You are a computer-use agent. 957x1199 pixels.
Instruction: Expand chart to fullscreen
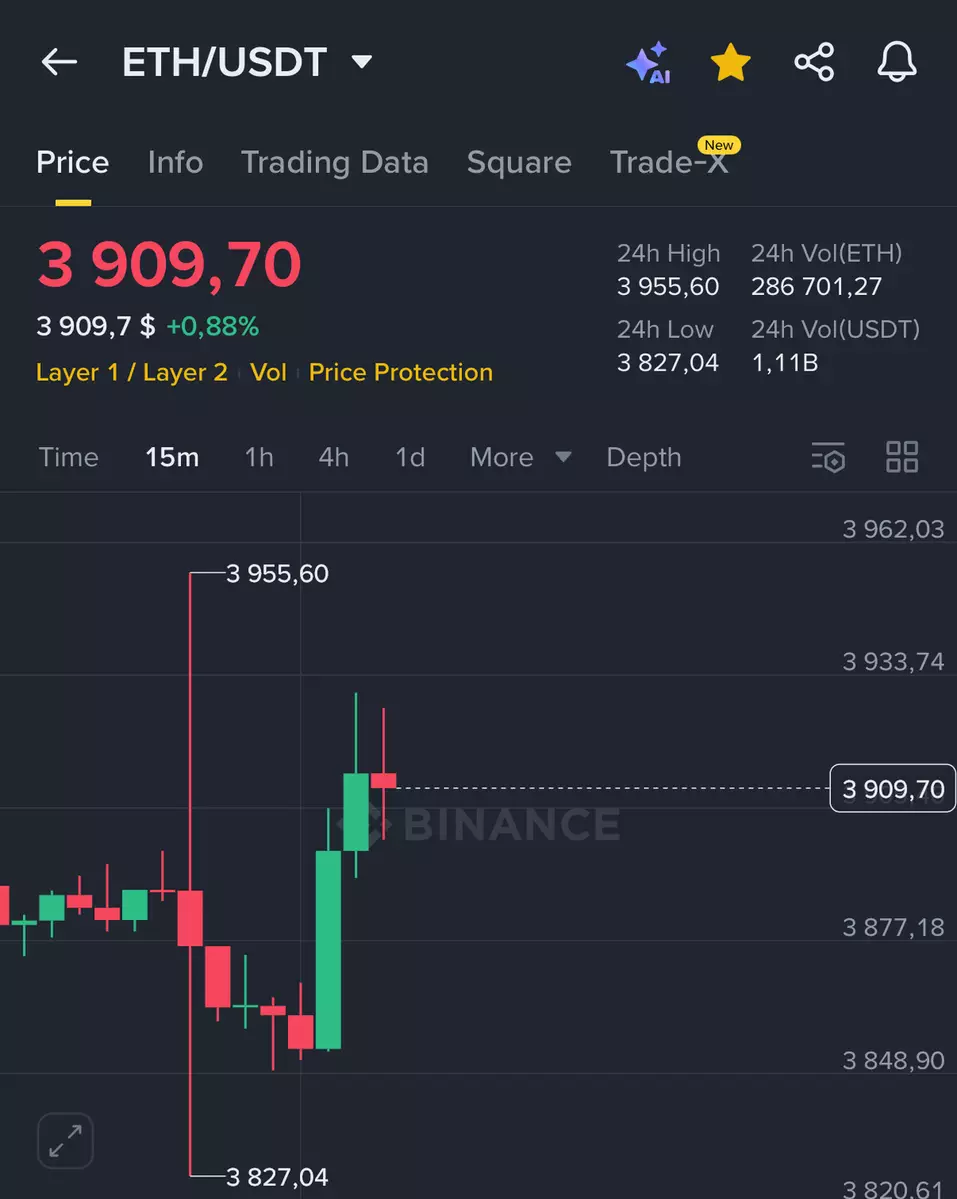(65, 1141)
